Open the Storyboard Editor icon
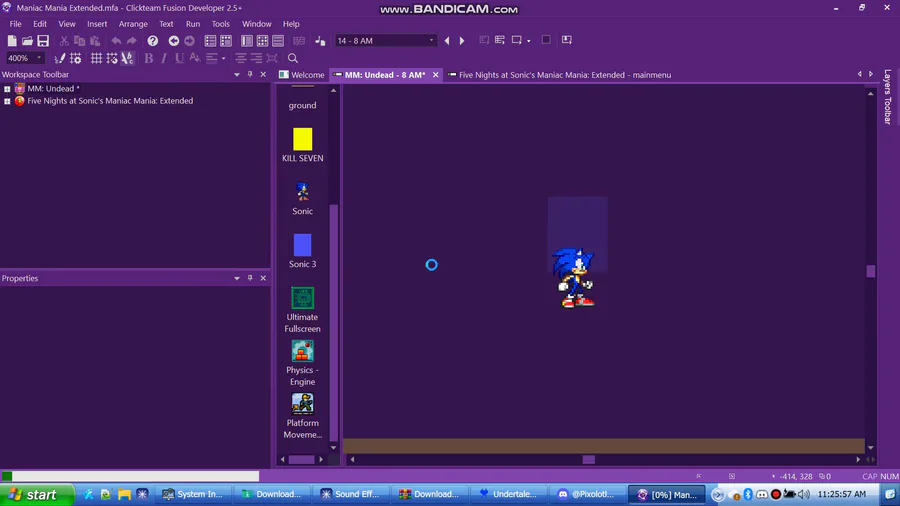 pos(210,41)
